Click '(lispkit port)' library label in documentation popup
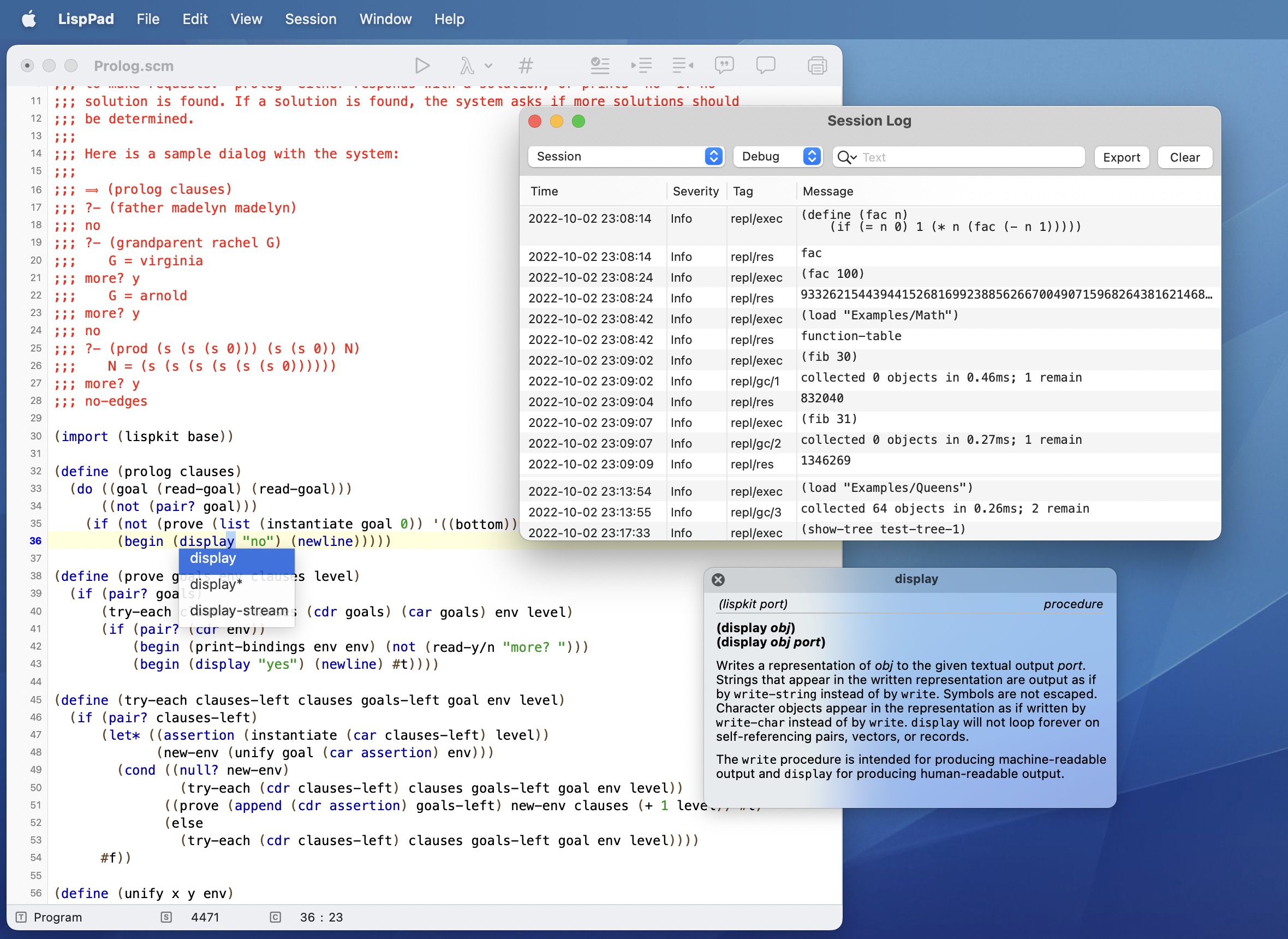Image resolution: width=1288 pixels, height=939 pixels. click(x=753, y=604)
